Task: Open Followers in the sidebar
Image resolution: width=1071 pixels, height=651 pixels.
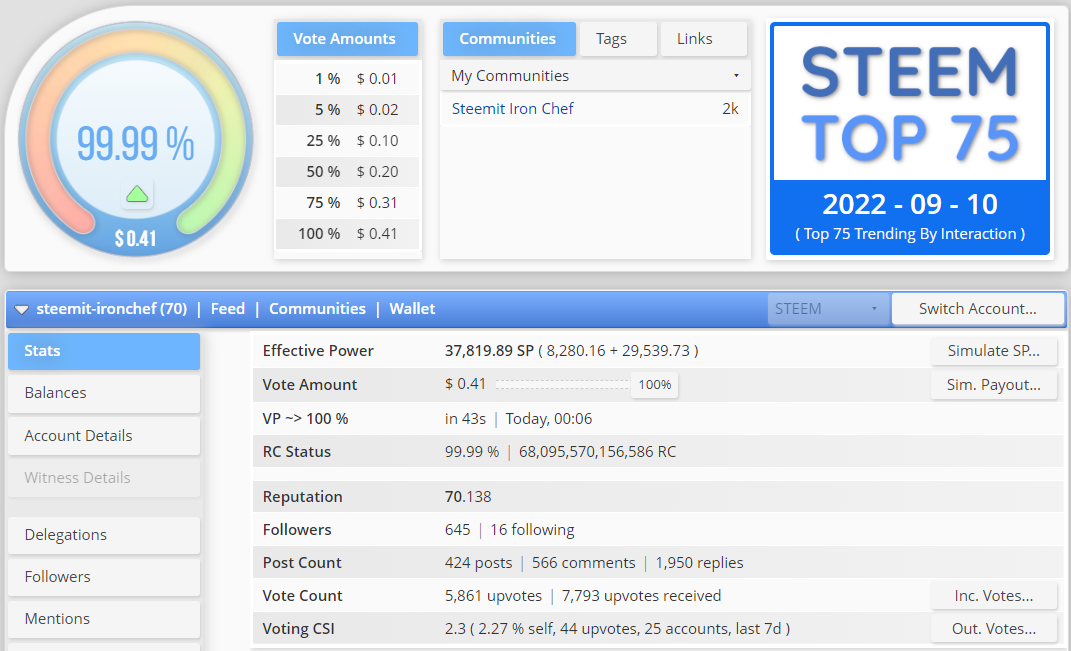Action: pyautogui.click(x=104, y=577)
